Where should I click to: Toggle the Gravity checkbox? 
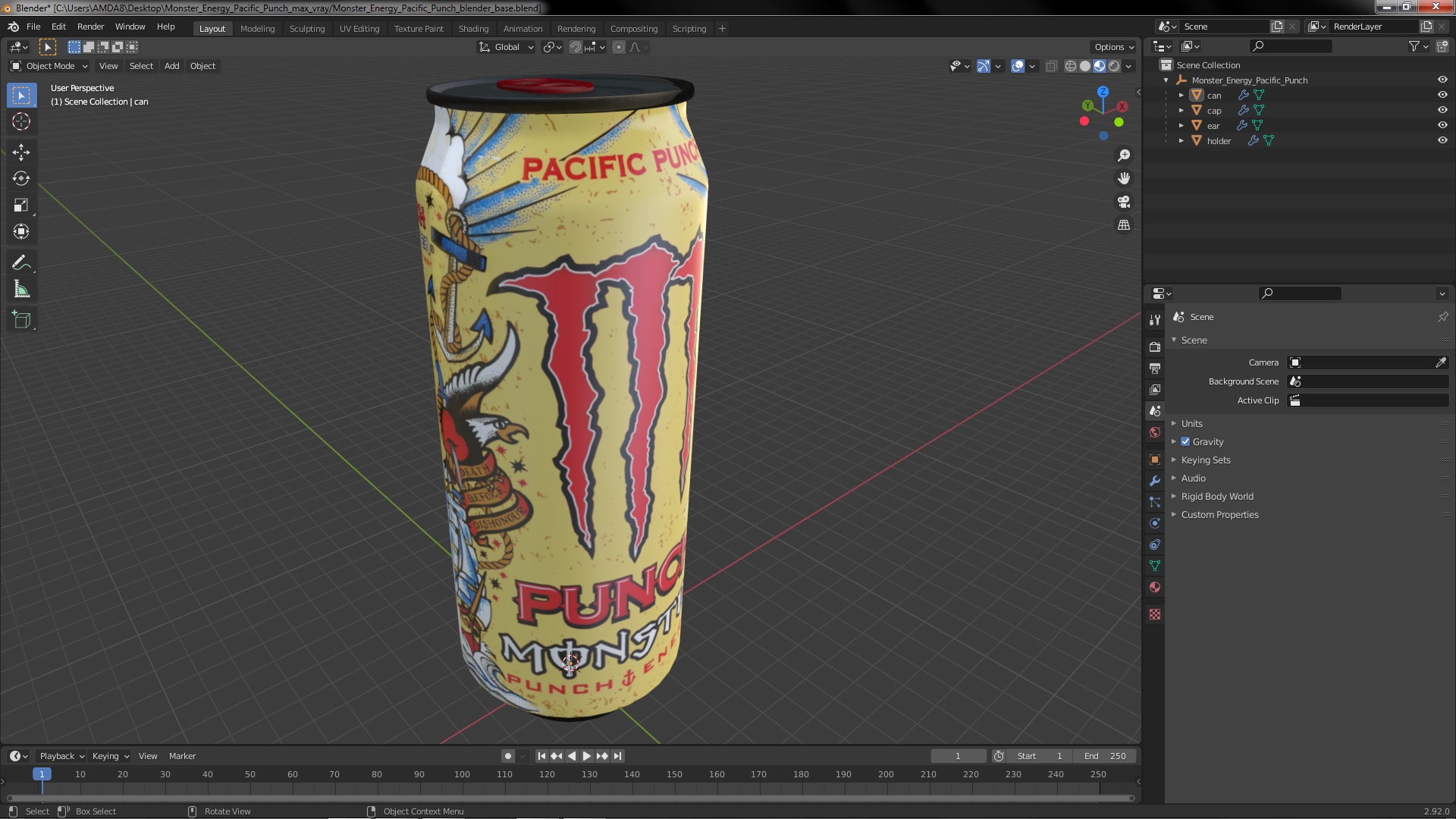point(1185,441)
